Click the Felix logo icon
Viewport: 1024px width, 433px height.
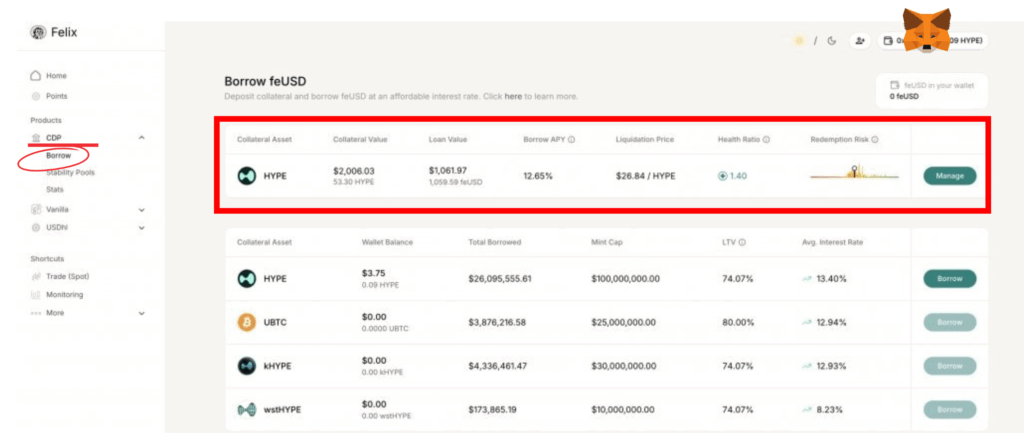point(38,32)
